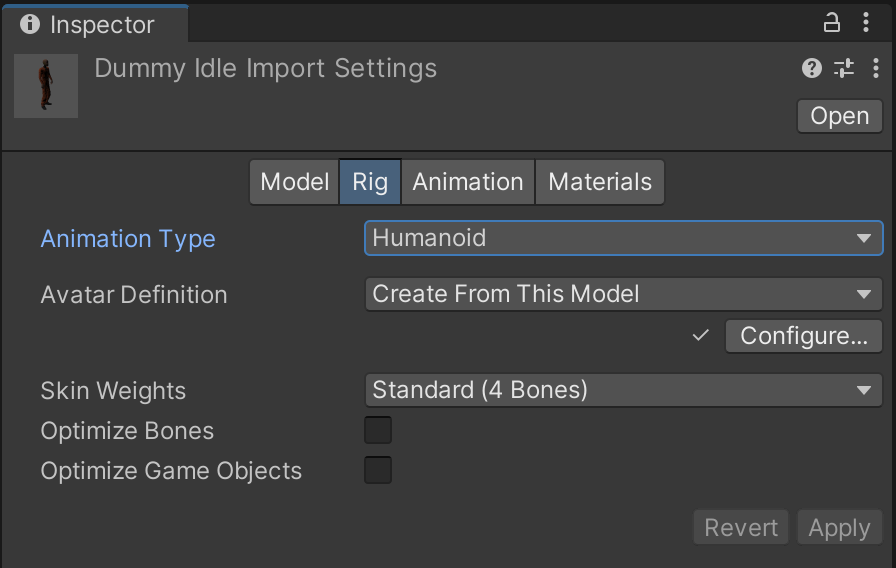Switch to the Model tab
The height and width of the screenshot is (568, 896).
pyautogui.click(x=294, y=182)
